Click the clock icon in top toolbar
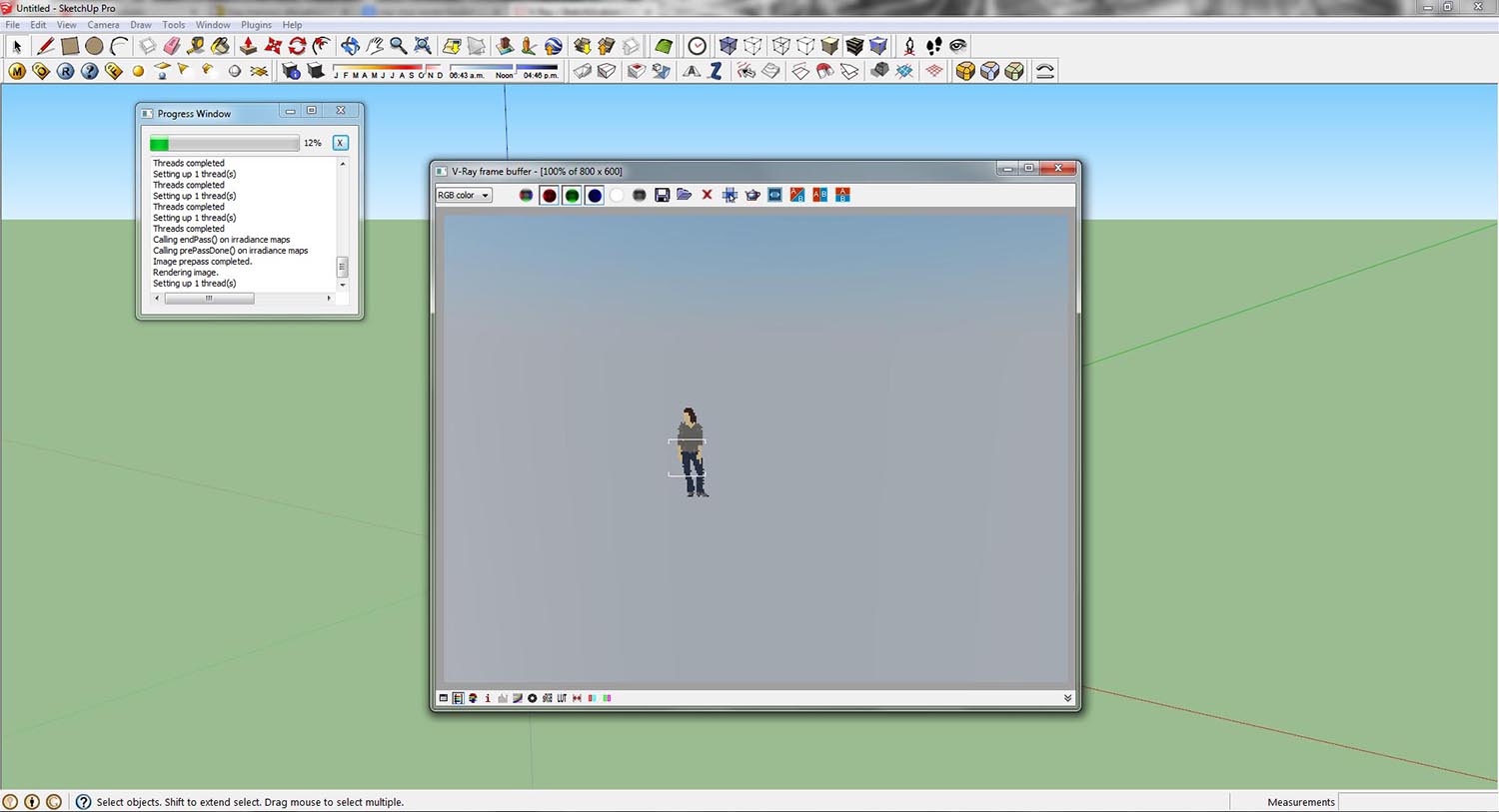The width and height of the screenshot is (1499, 812). pyautogui.click(x=698, y=46)
